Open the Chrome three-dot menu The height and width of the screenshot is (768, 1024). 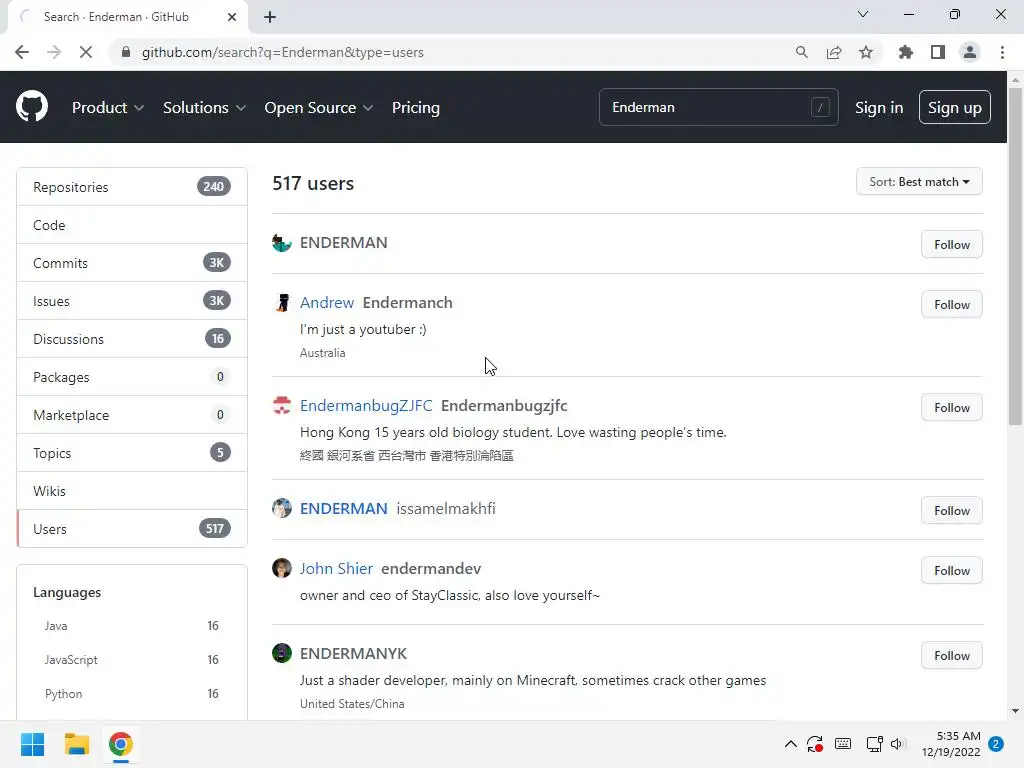[1002, 52]
